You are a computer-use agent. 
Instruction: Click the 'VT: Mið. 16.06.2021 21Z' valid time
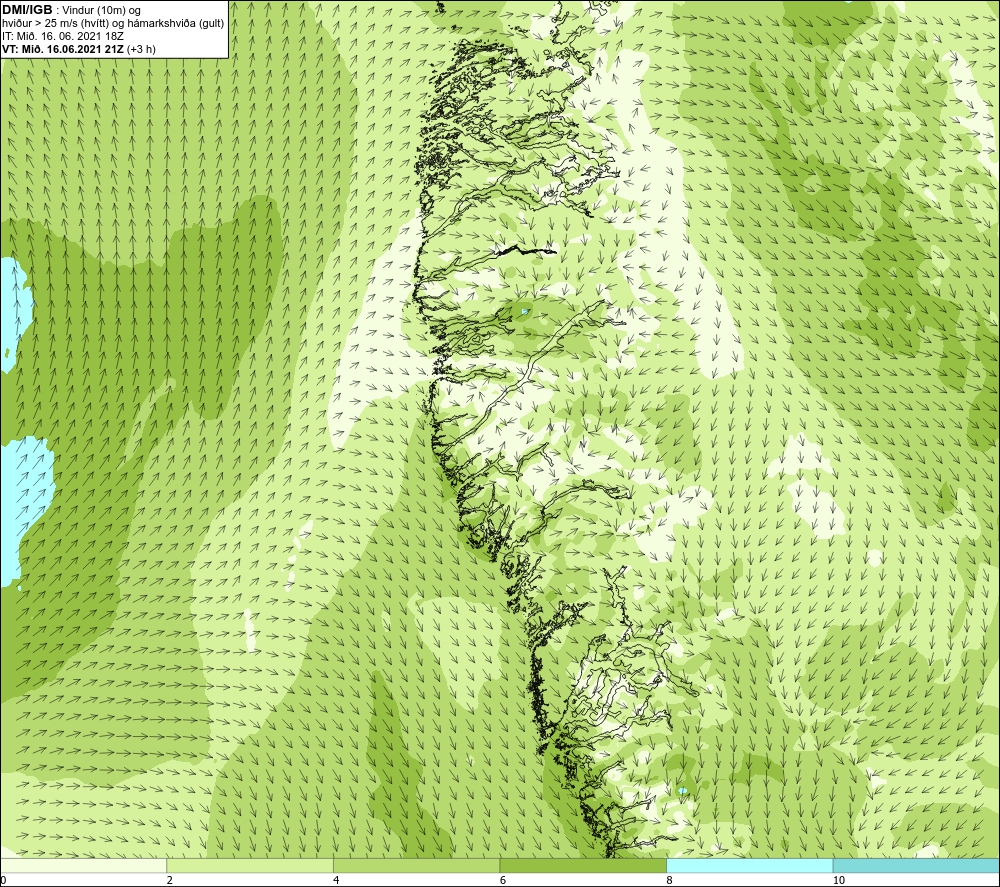tap(64, 49)
